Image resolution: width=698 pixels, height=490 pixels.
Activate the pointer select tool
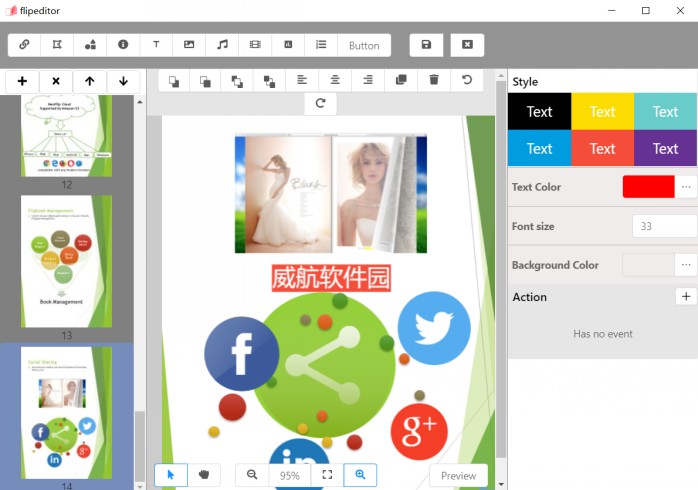coord(171,475)
